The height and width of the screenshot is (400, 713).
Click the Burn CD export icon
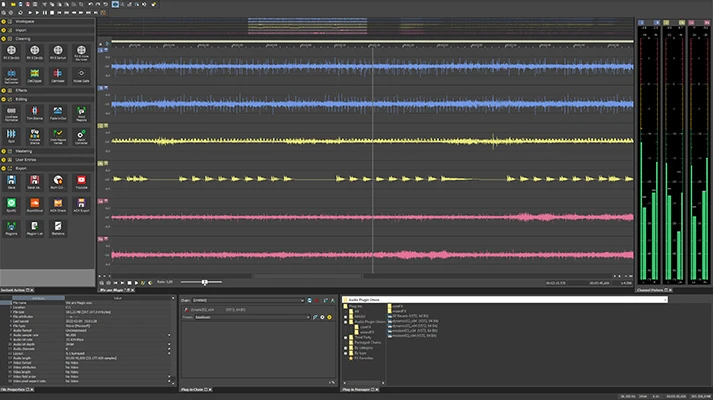coord(59,182)
